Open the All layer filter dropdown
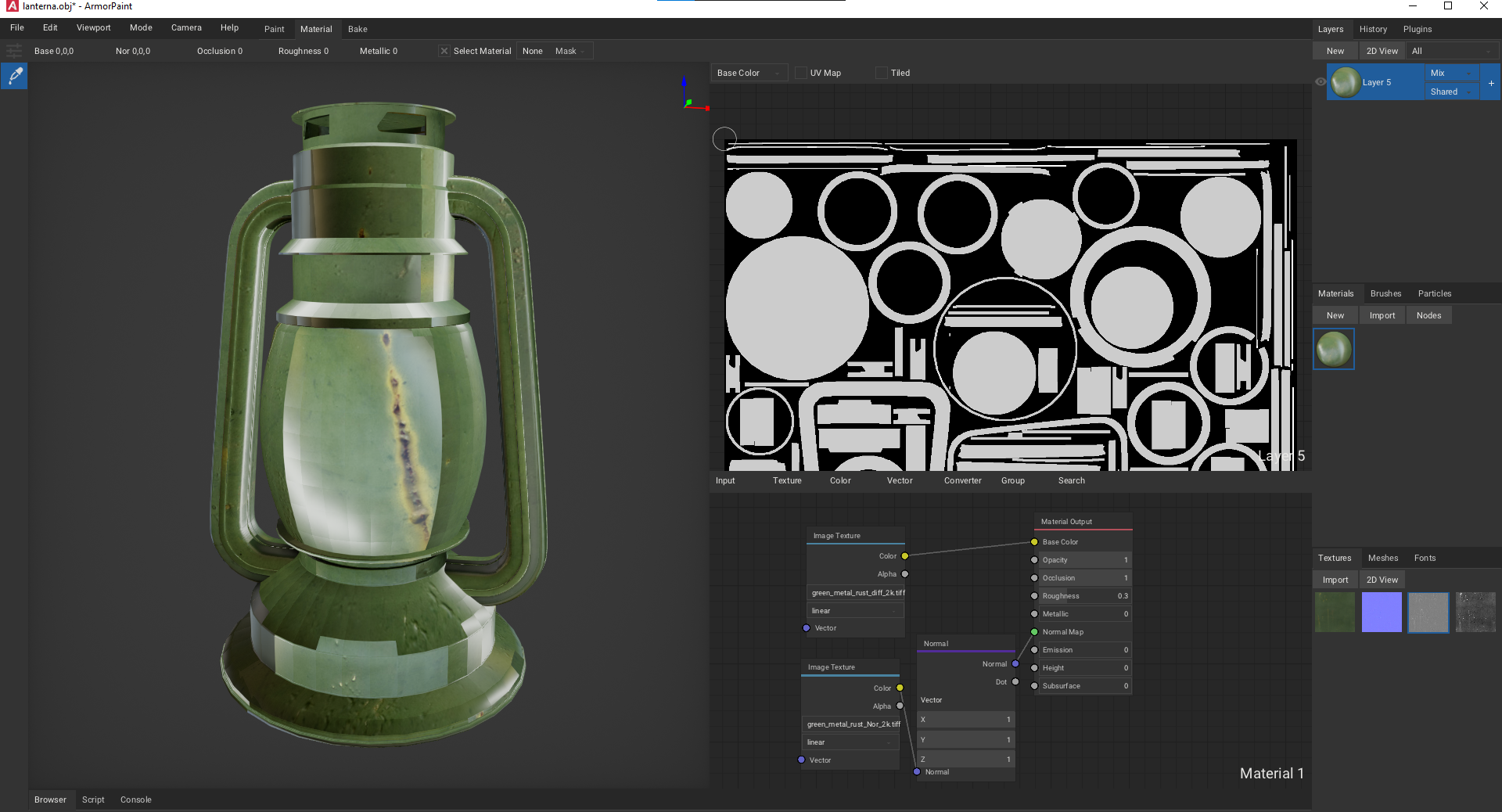Screen dimensions: 1502x812 1451,50
